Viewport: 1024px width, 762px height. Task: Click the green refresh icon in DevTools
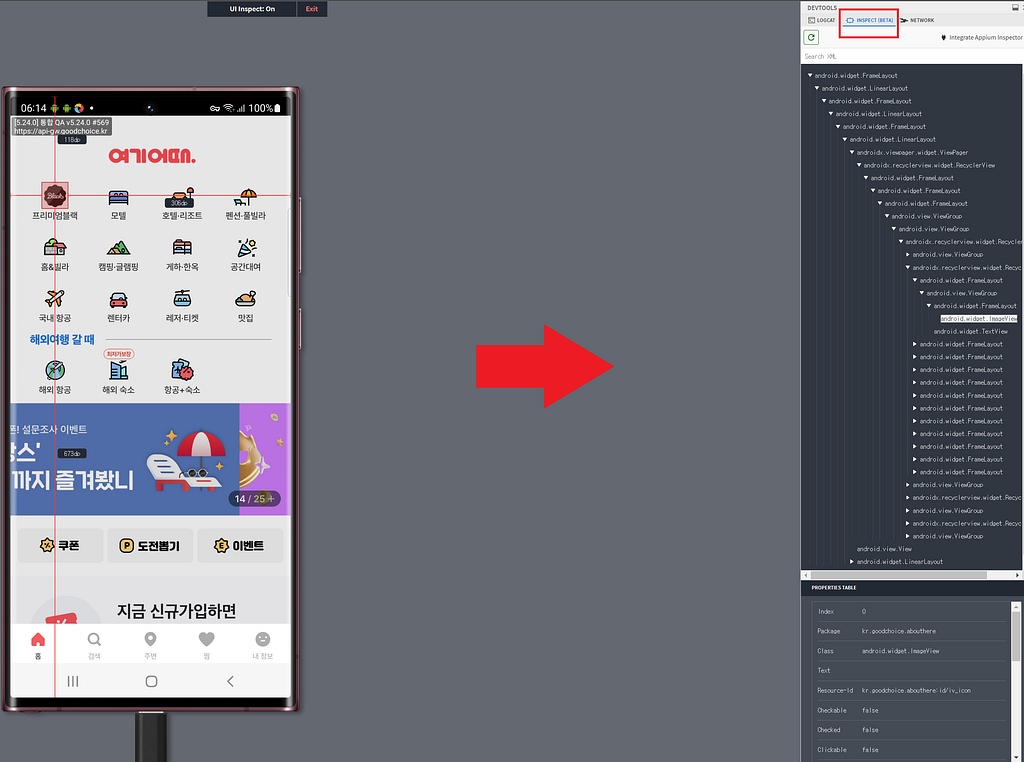(x=810, y=37)
